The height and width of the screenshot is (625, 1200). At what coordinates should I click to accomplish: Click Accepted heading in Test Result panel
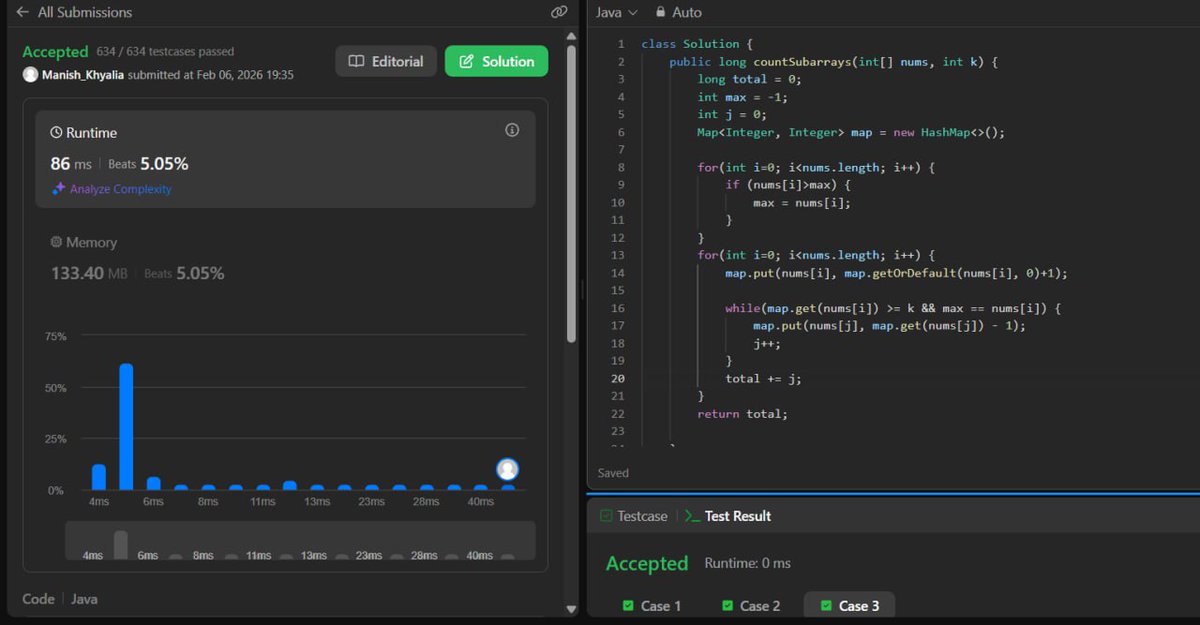(647, 564)
